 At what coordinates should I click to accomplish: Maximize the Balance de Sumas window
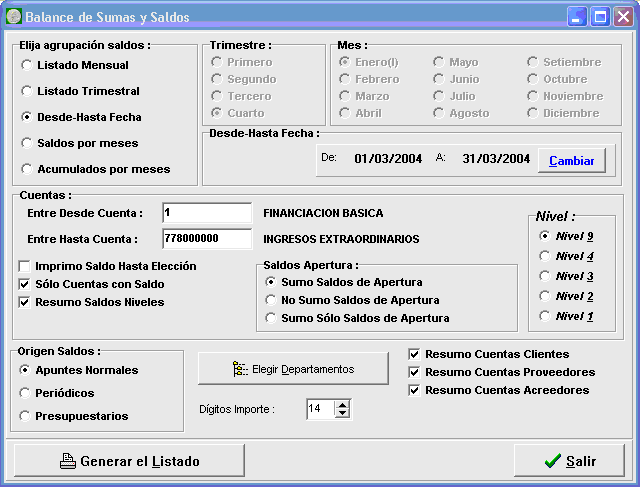[x=600, y=16]
